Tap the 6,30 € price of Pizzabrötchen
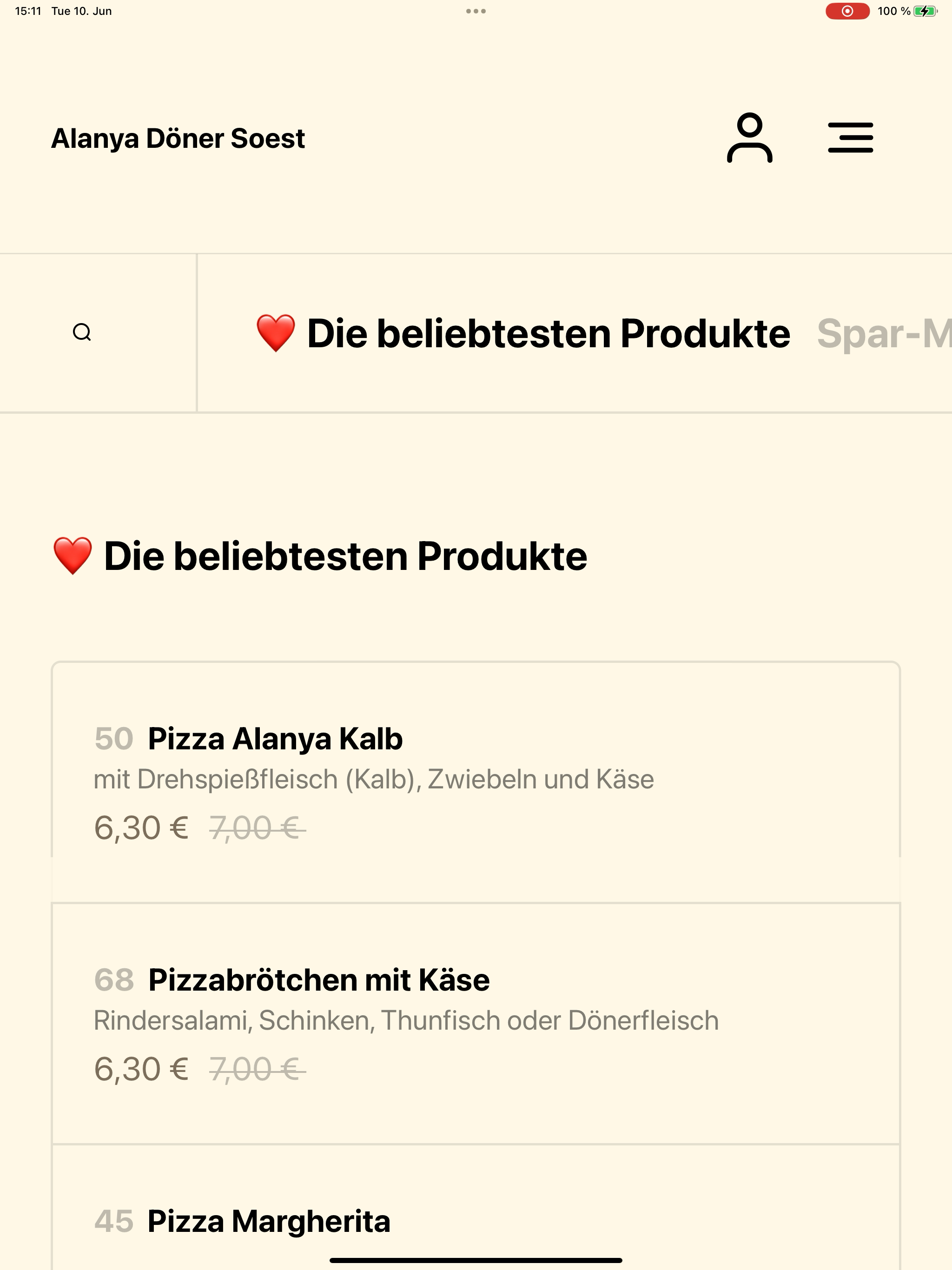The width and height of the screenshot is (952, 1270). tap(141, 1069)
